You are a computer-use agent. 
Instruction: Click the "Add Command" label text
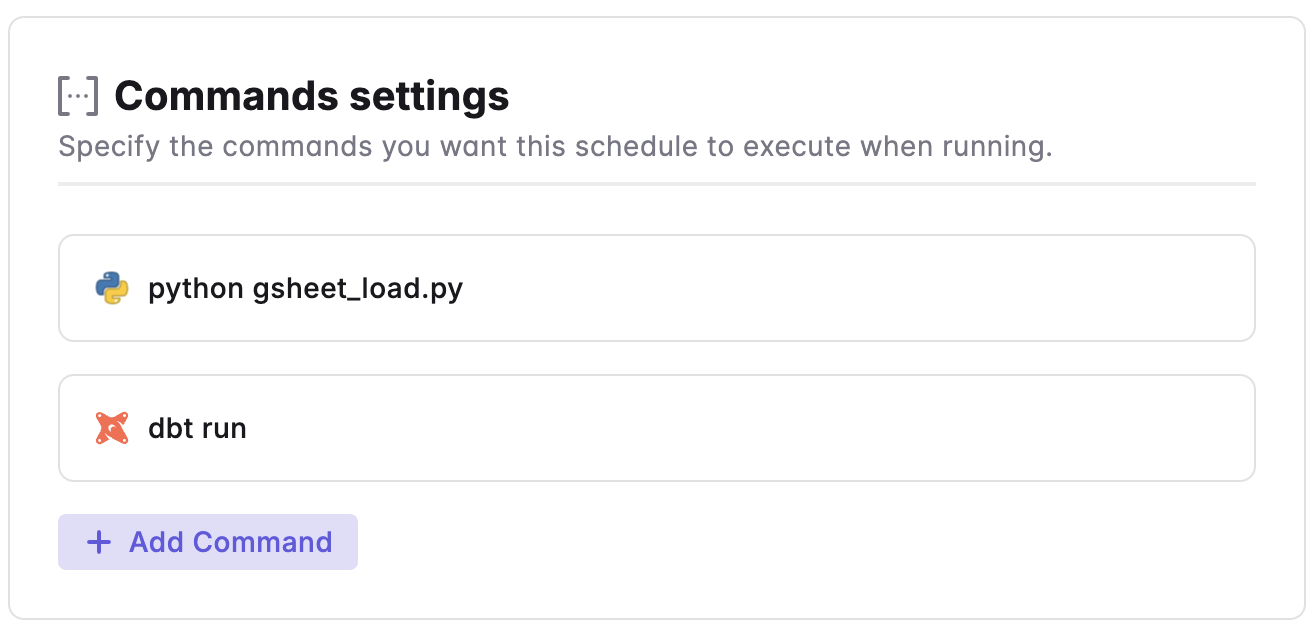[x=230, y=542]
